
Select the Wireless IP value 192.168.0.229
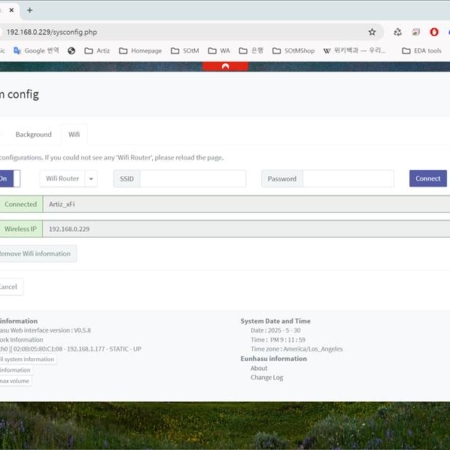69,229
